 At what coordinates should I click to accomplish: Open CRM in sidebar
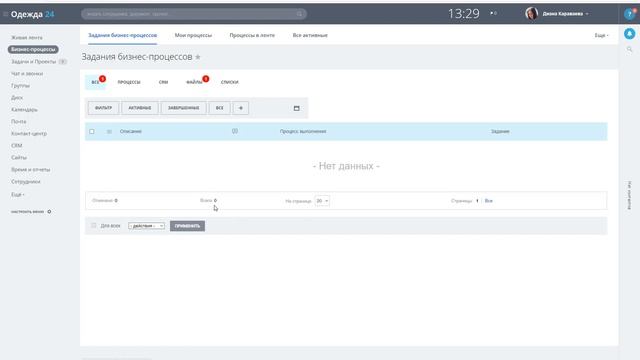tap(17, 145)
